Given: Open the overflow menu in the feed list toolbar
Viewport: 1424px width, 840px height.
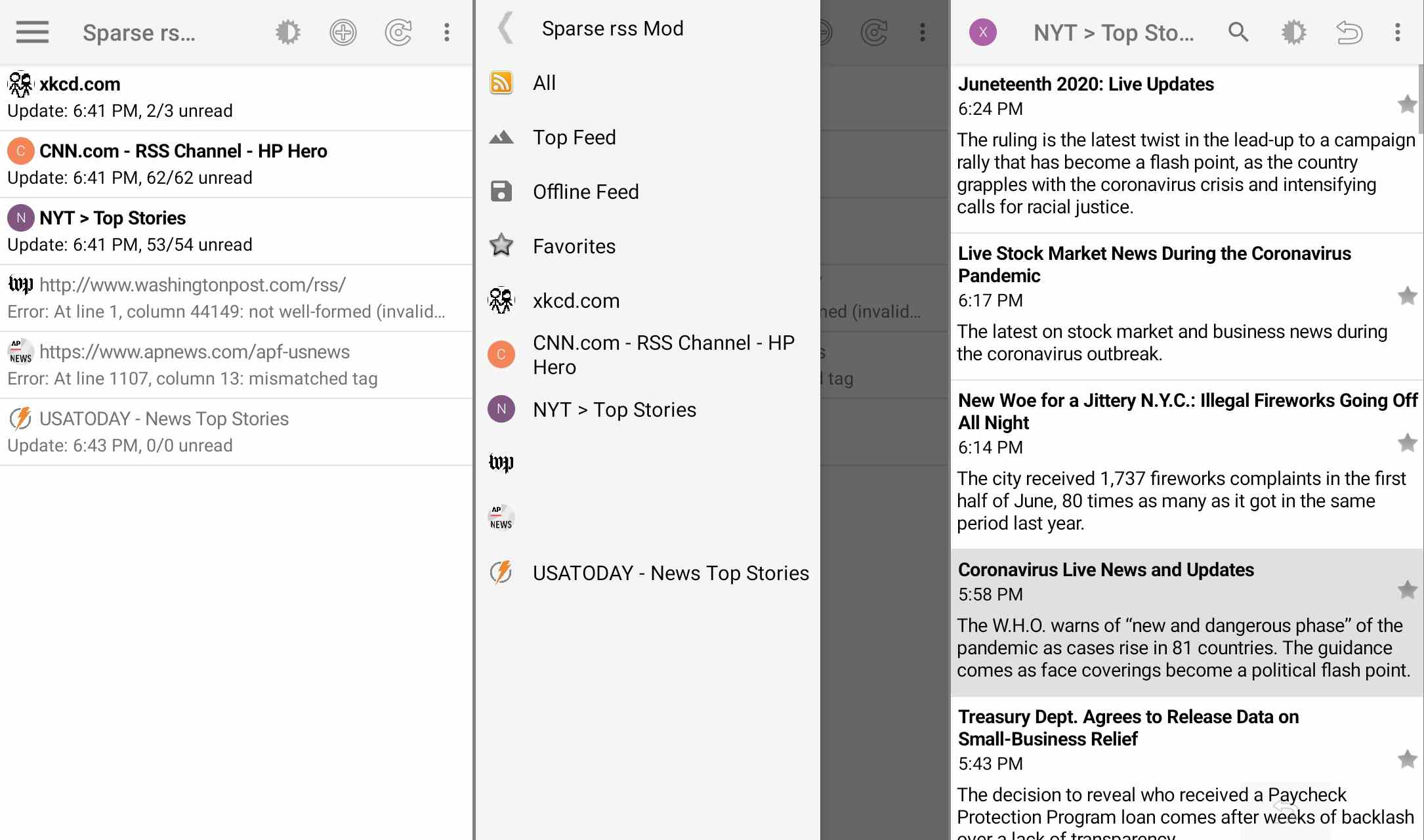Looking at the screenshot, I should pos(447,32).
